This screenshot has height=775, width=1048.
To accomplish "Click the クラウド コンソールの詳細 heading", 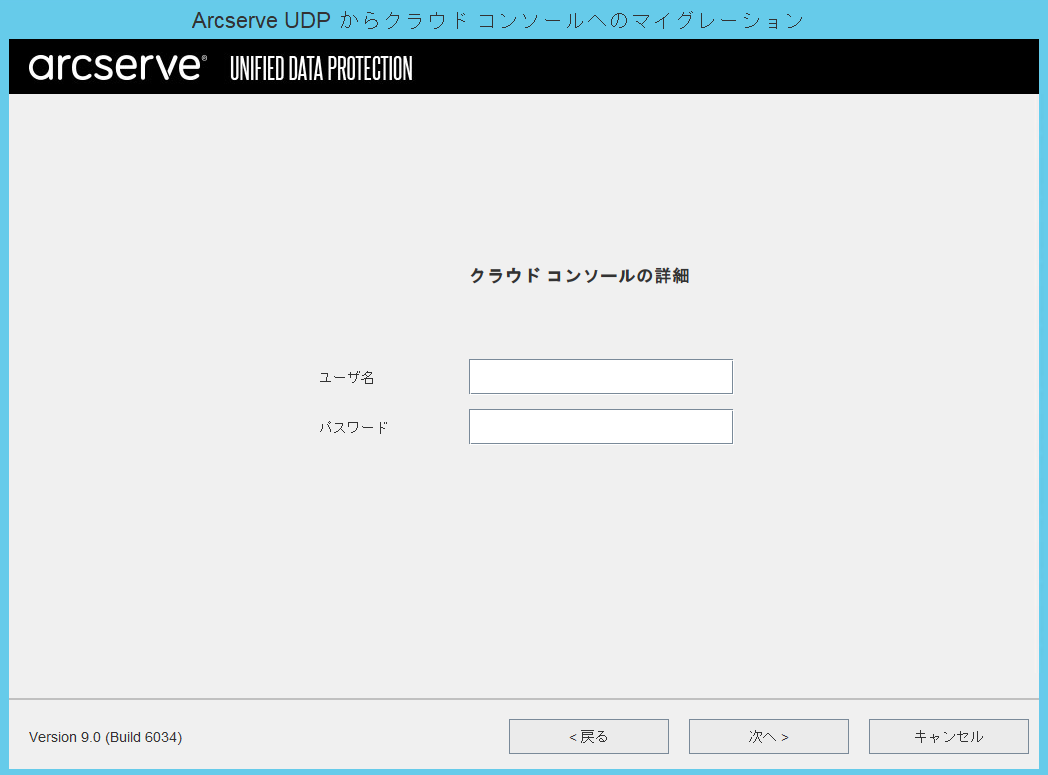I will [x=579, y=275].
